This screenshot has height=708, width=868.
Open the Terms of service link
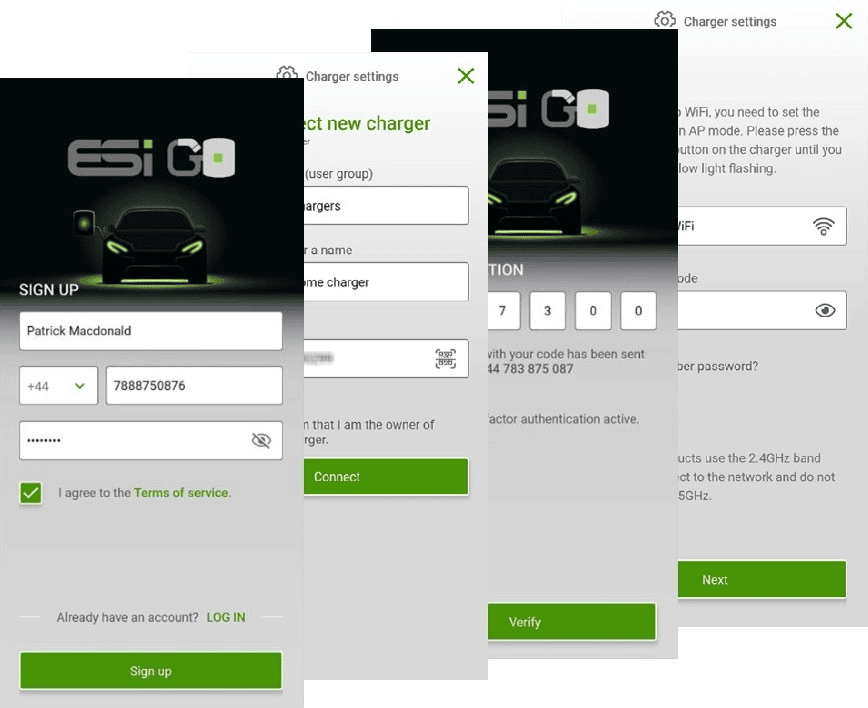click(181, 493)
